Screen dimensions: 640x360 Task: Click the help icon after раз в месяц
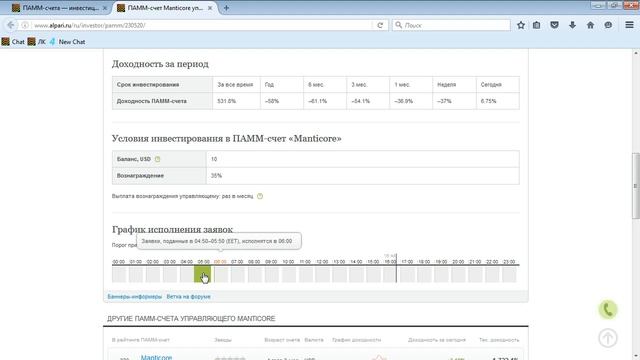tap(260, 196)
